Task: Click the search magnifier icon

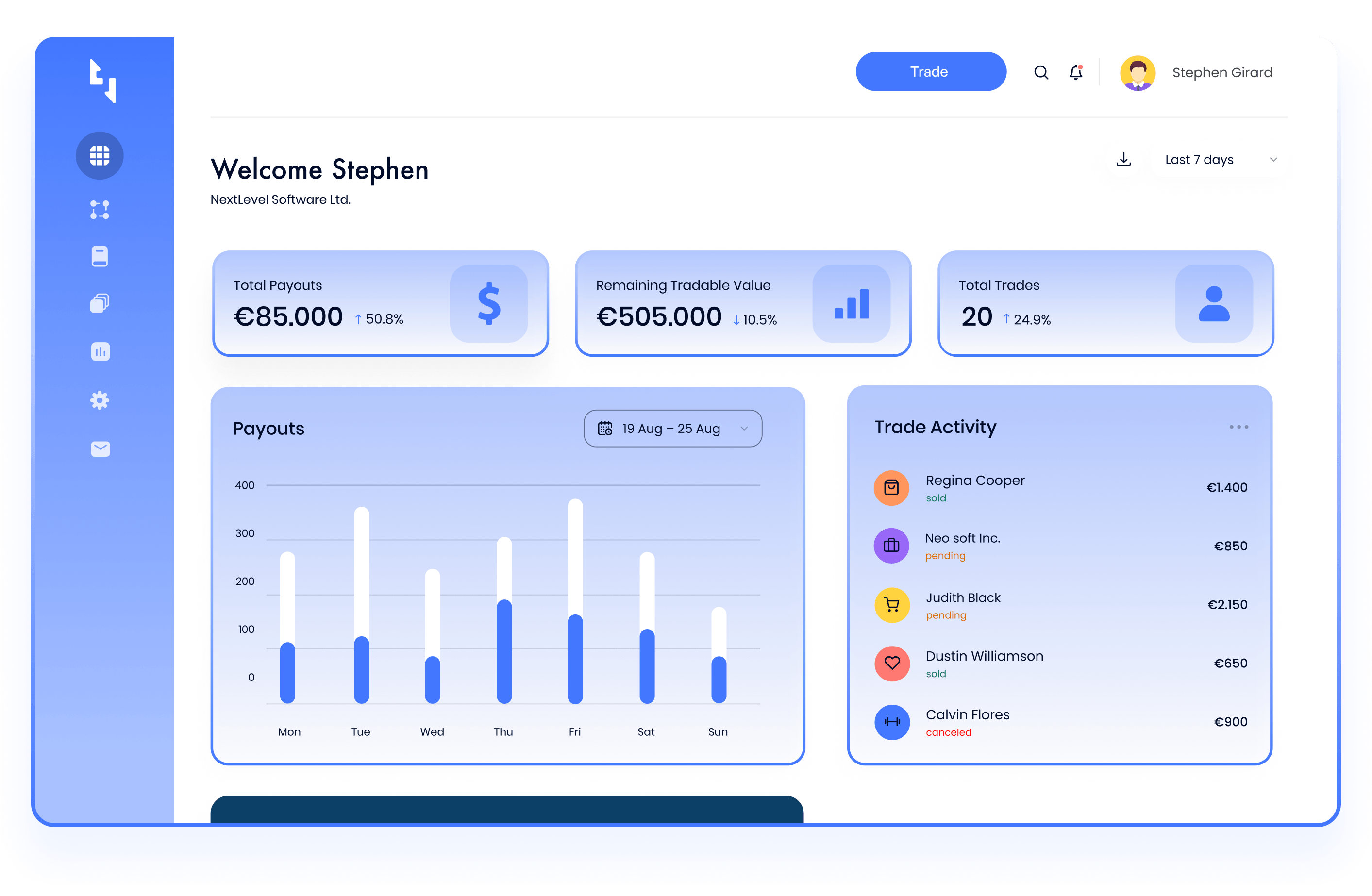Action: [x=1040, y=73]
